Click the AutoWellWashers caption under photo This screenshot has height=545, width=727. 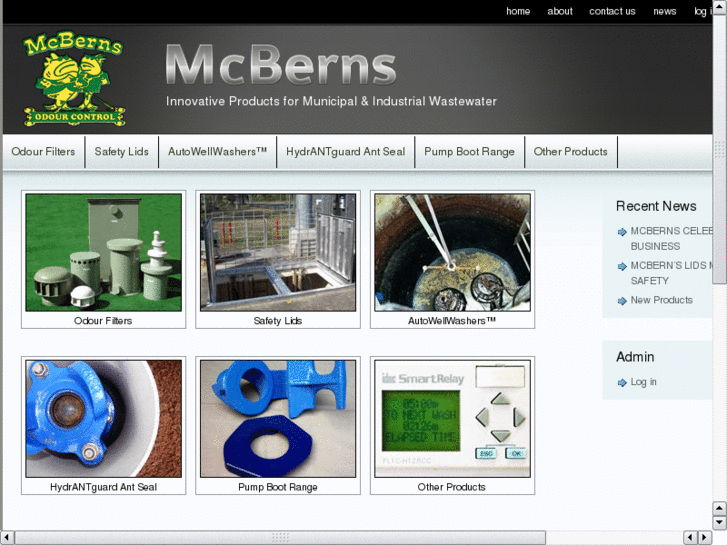pyautogui.click(x=452, y=321)
